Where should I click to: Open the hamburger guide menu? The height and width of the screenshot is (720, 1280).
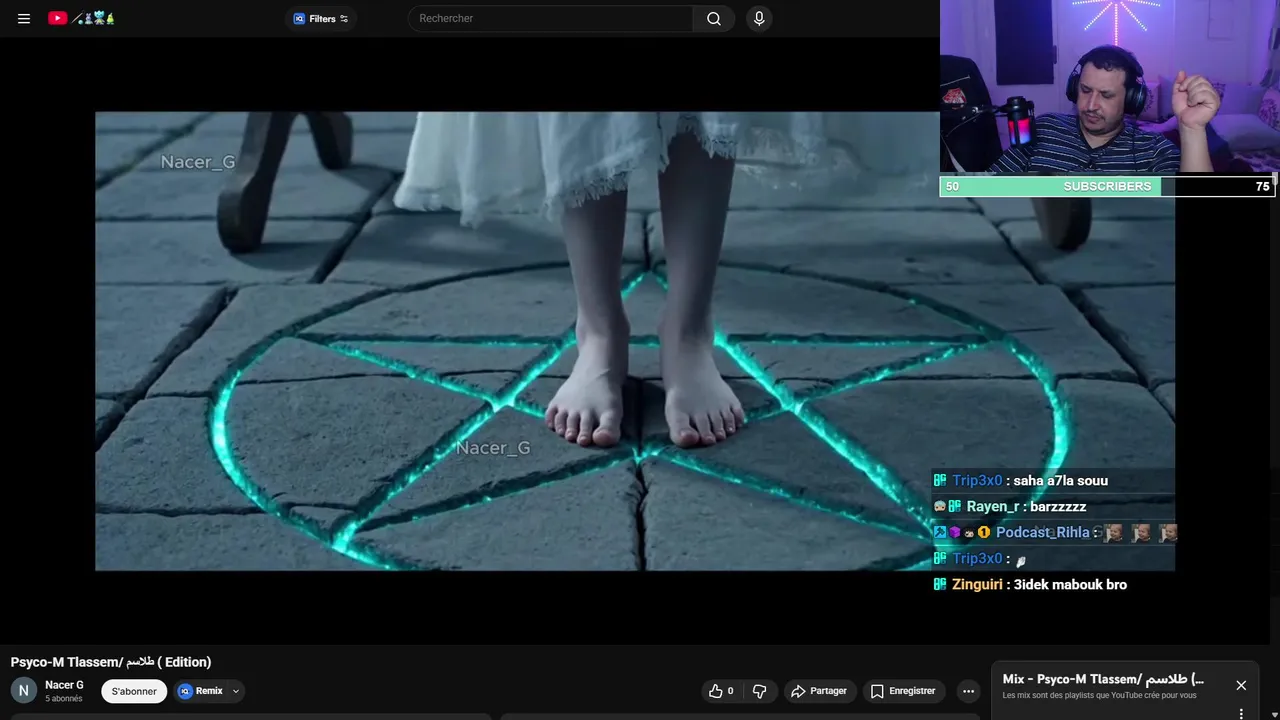pos(24,18)
